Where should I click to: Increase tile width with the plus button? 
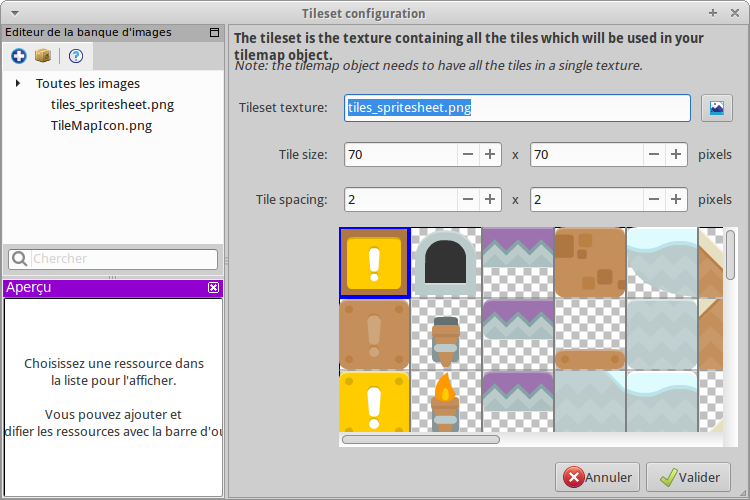[x=490, y=155]
